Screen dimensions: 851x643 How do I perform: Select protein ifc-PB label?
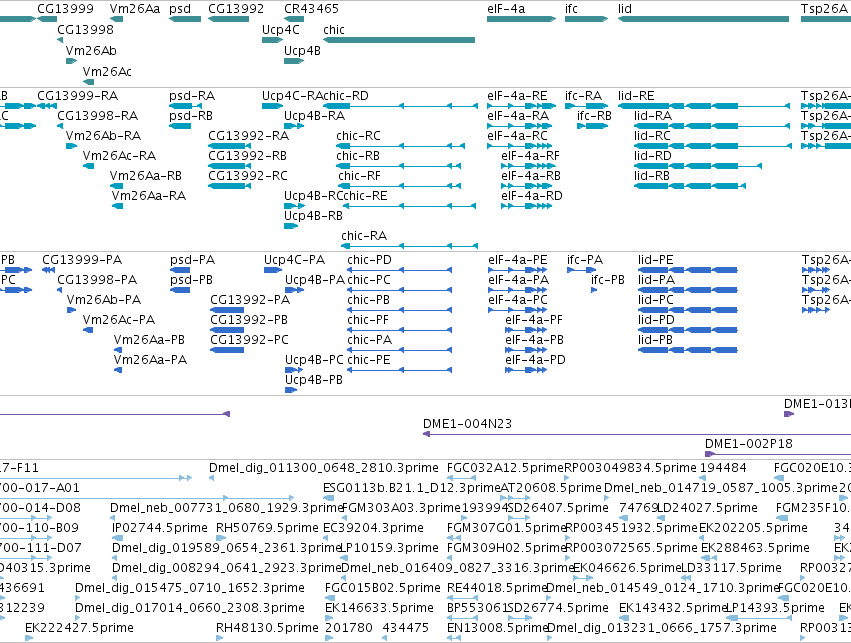(x=608, y=281)
